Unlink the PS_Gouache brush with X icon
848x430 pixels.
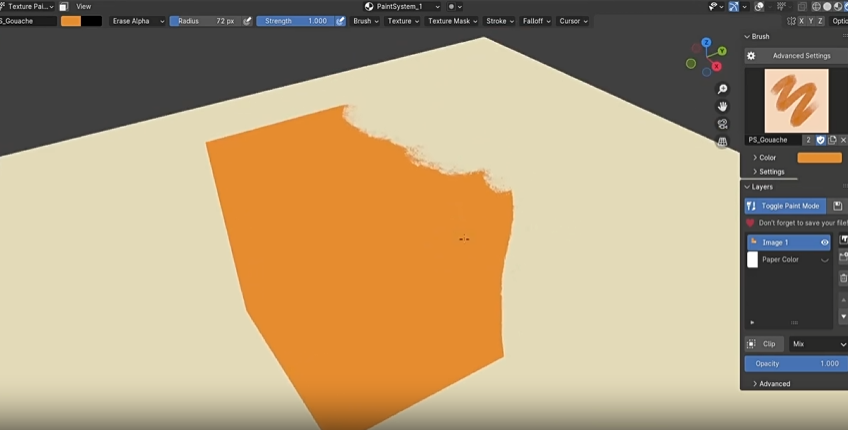pos(843,140)
